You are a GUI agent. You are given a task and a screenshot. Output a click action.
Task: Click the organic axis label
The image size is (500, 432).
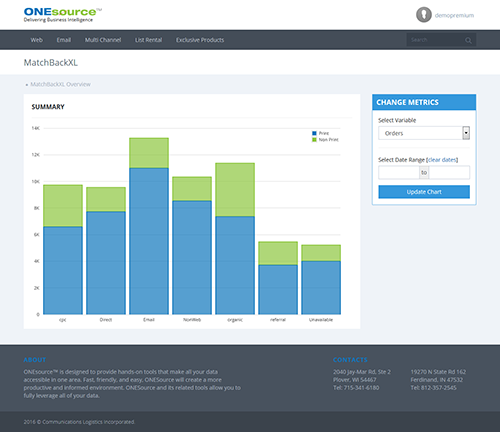click(235, 320)
